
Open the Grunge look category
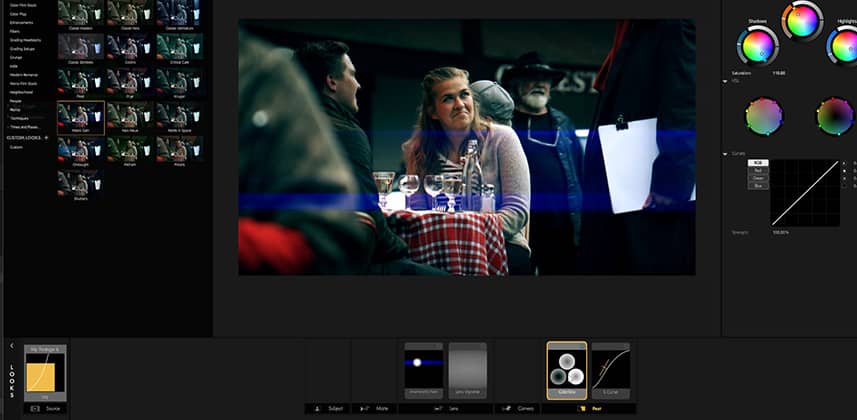click(x=15, y=57)
